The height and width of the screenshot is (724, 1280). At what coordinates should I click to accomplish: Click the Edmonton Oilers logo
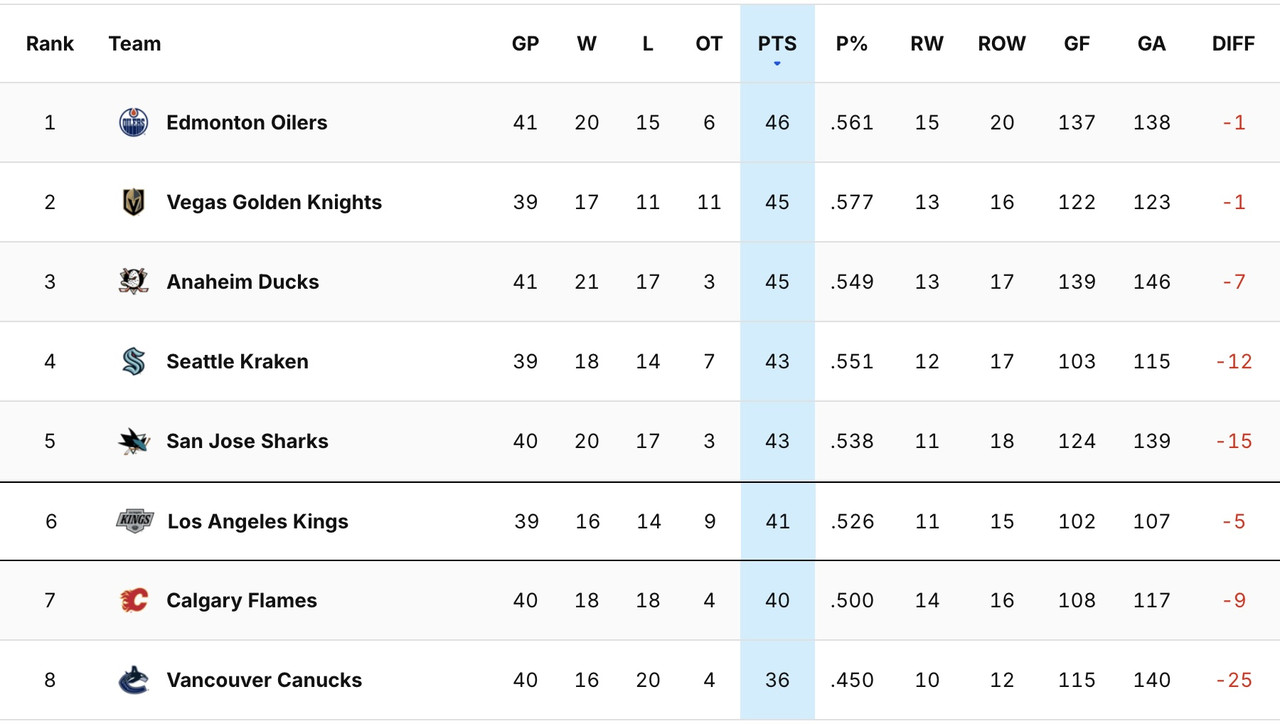tap(133, 122)
